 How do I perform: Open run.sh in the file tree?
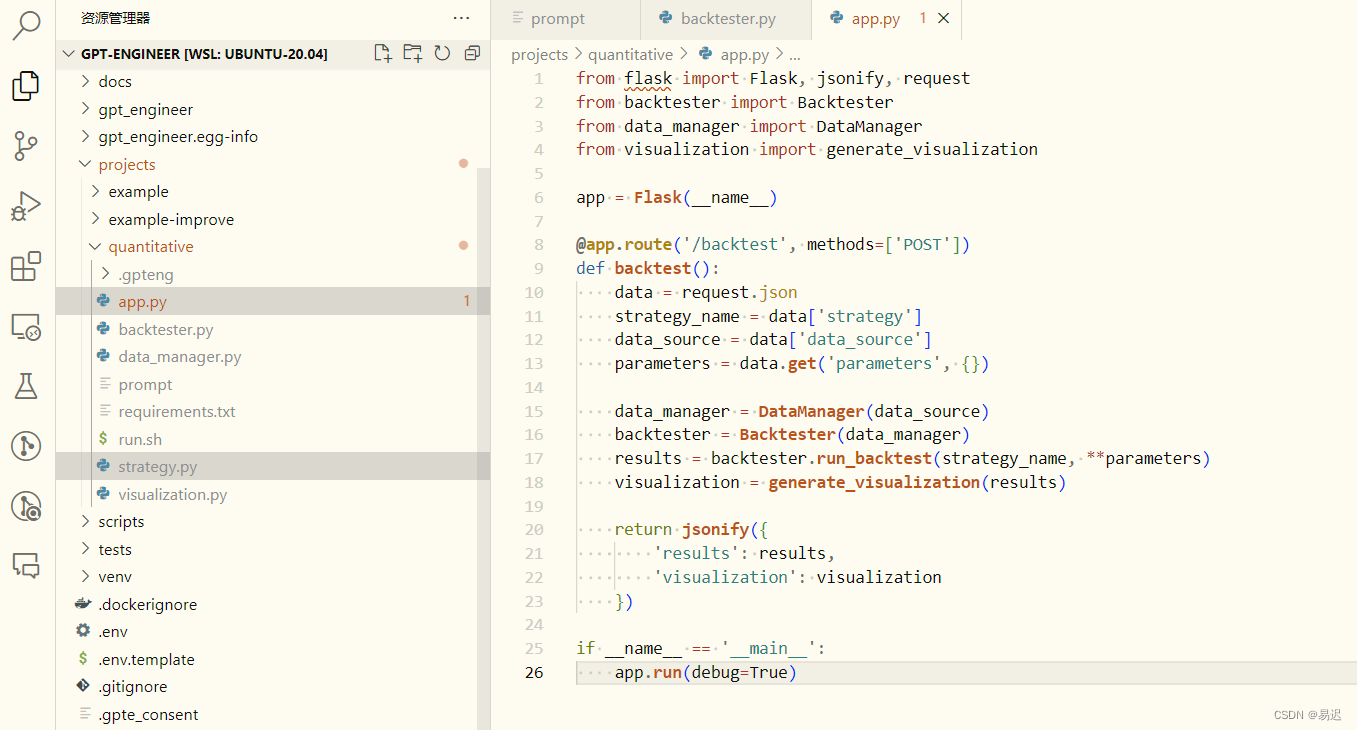(x=273, y=439)
